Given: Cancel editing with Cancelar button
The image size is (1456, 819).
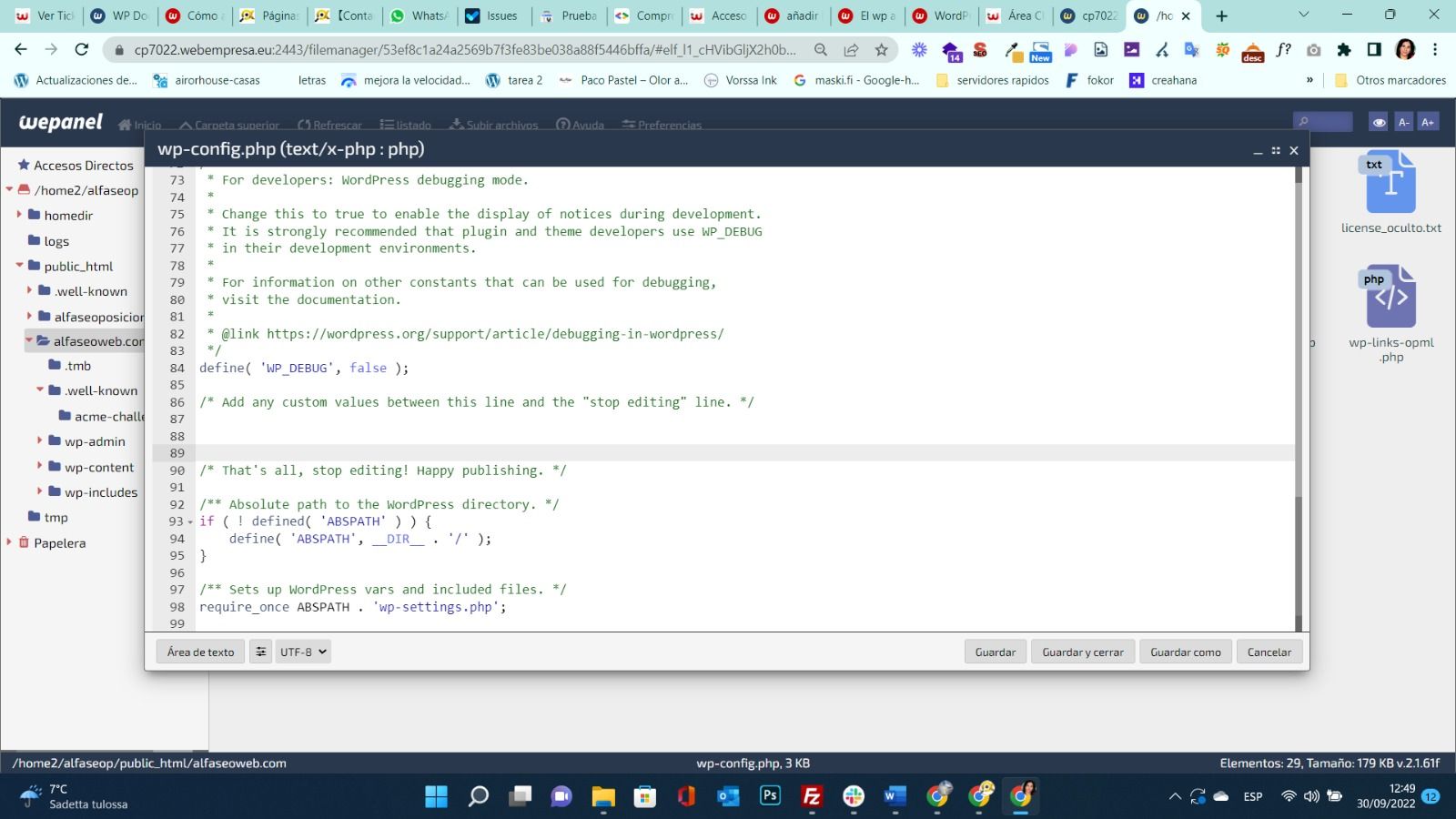Looking at the screenshot, I should coord(1269,652).
